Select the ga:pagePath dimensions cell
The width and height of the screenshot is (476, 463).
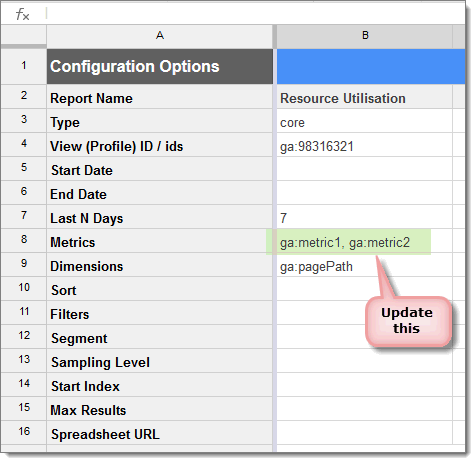[x=365, y=267]
